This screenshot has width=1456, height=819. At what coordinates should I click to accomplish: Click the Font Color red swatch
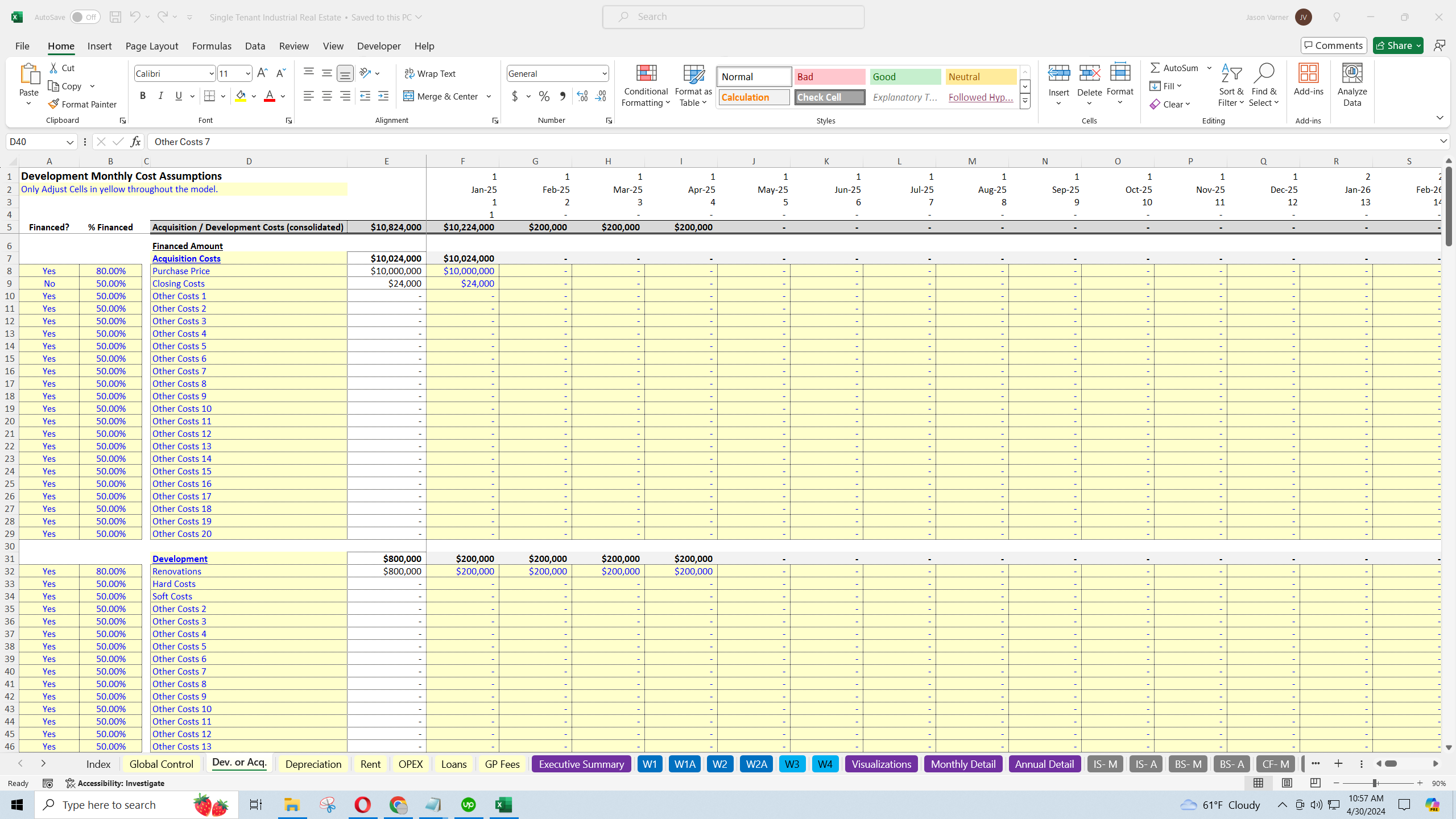(270, 96)
